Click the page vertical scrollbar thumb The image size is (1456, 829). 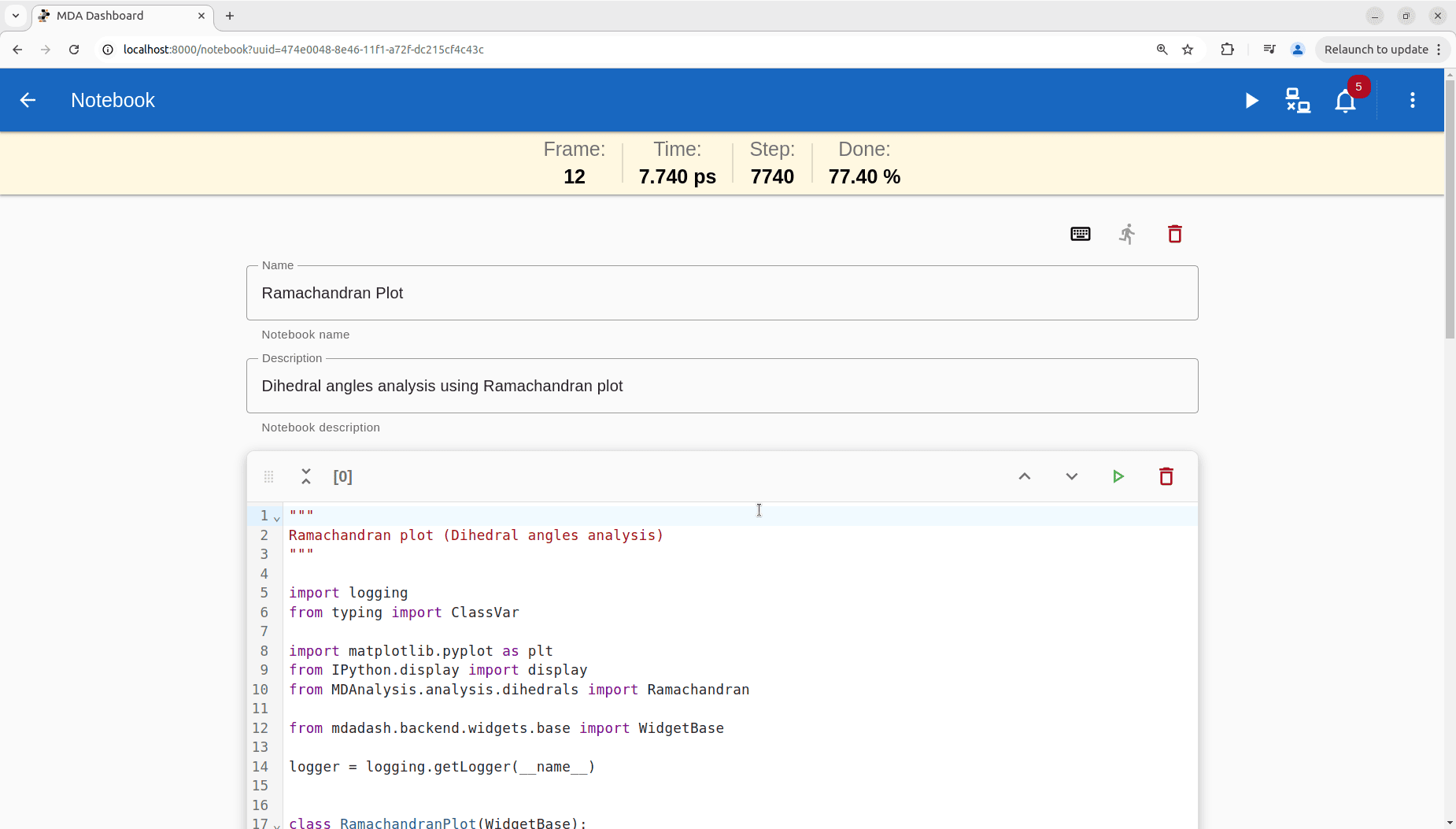coord(1450,209)
